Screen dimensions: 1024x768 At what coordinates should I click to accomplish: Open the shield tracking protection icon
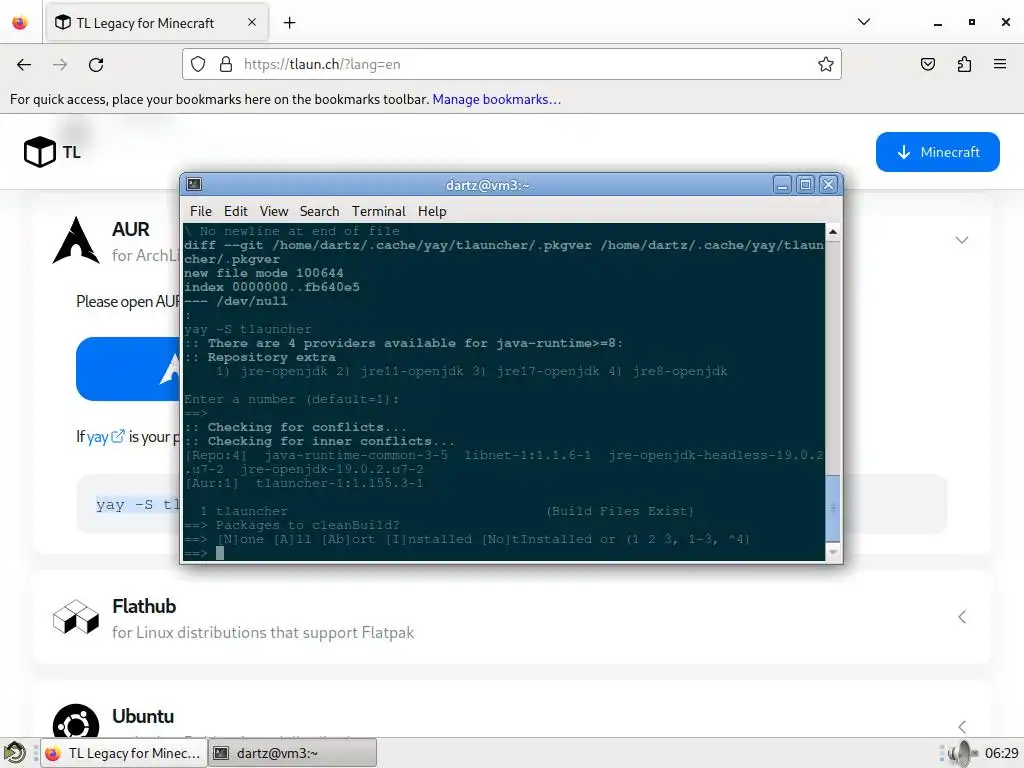pos(198,64)
